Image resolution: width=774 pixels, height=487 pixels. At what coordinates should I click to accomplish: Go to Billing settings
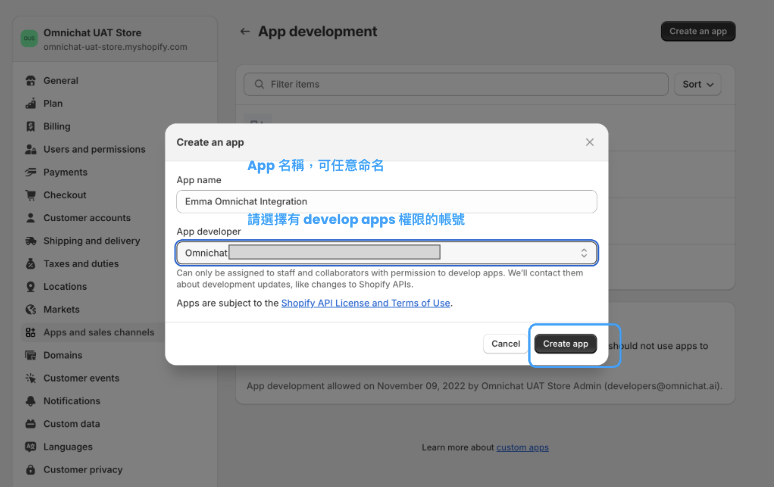tap(57, 126)
